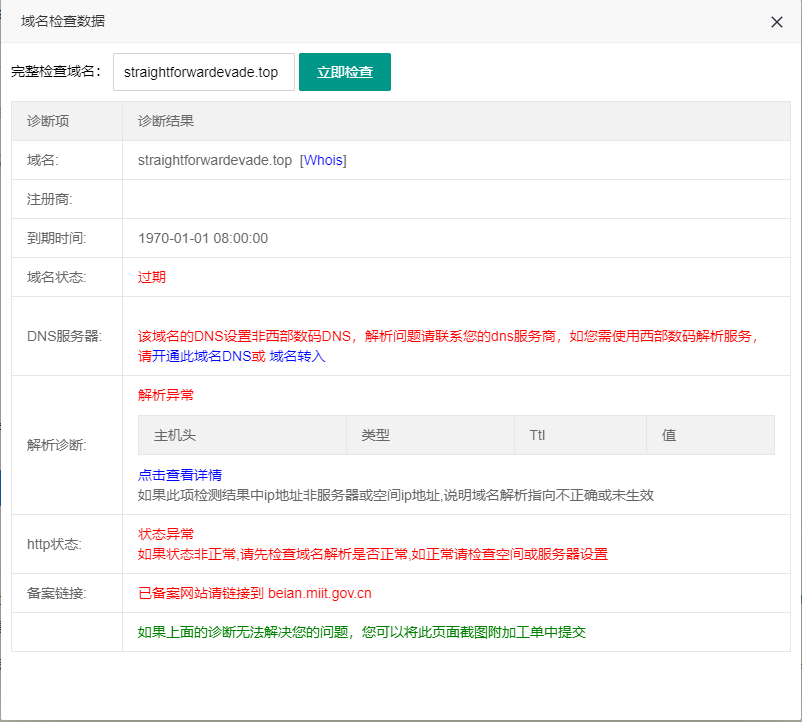
Task: Select the 主机头 column header
Action: coord(175,436)
